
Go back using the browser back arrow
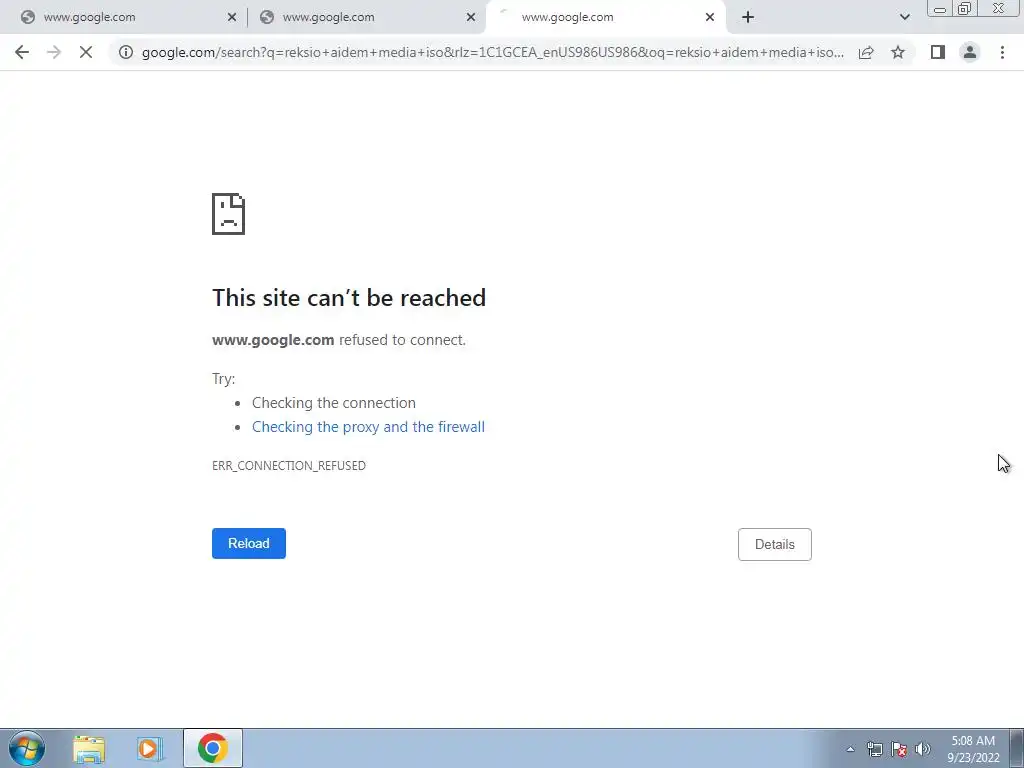[22, 52]
